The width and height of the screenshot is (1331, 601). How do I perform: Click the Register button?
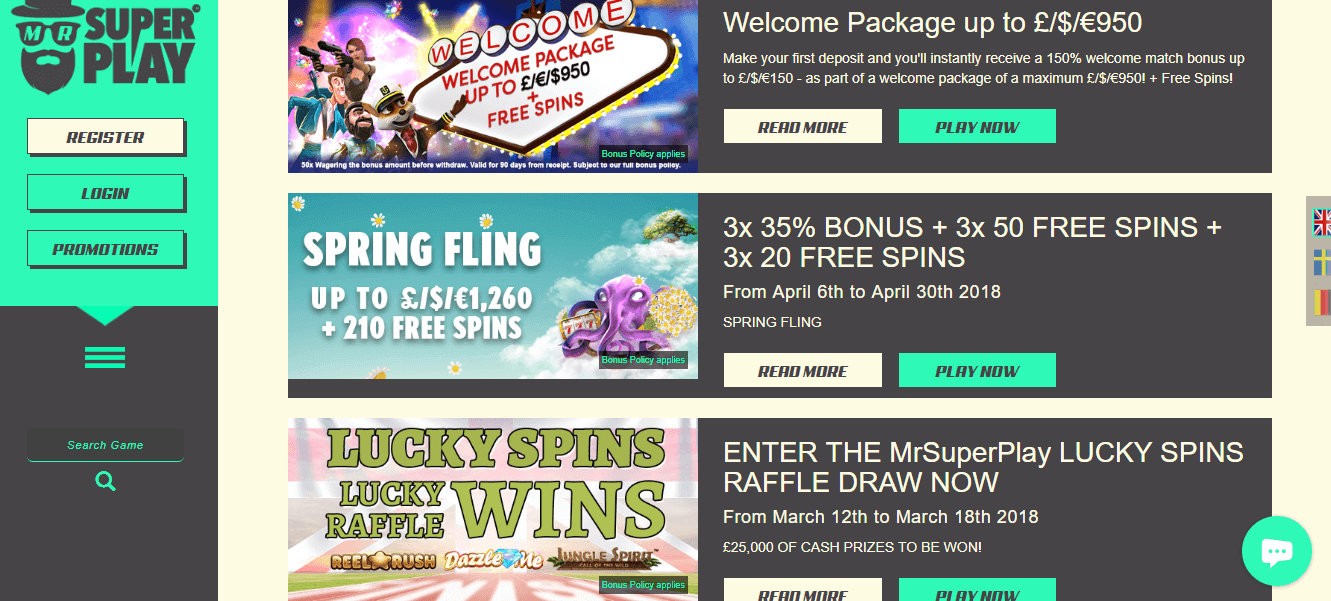pyautogui.click(x=105, y=137)
